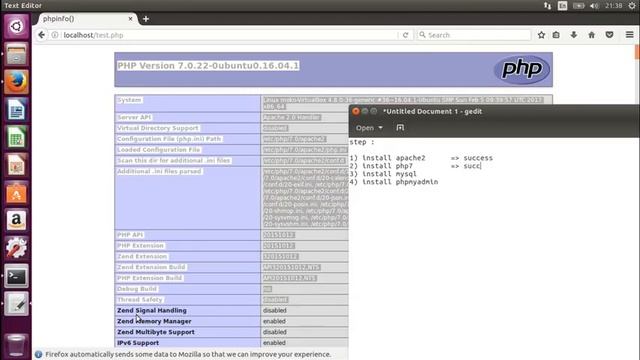Click 'Loaded Configuration File' label

(159, 150)
